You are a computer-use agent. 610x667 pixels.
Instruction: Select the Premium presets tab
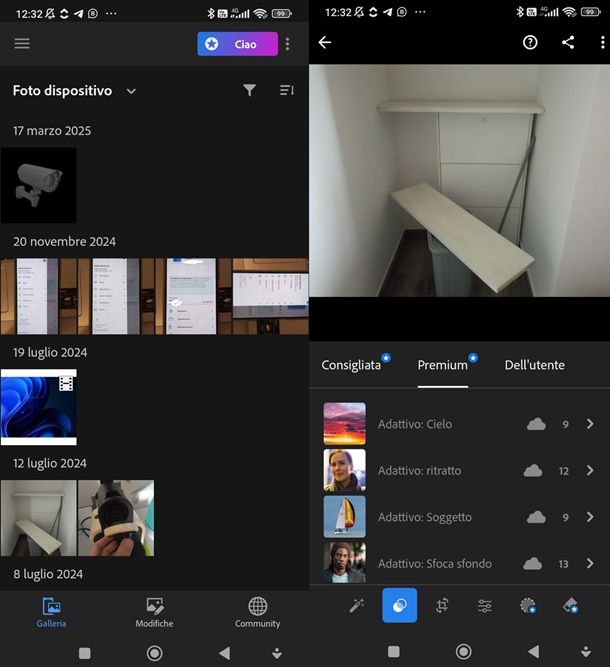442,365
